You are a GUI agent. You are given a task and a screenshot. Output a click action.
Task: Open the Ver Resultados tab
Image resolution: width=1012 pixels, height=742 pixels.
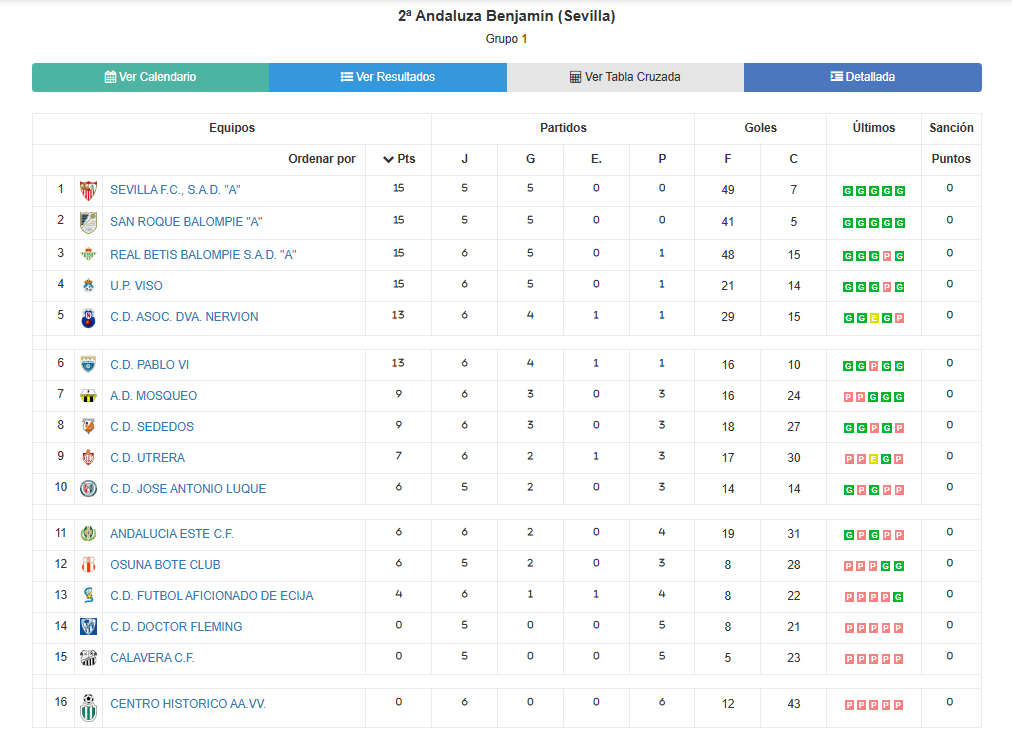coord(388,77)
